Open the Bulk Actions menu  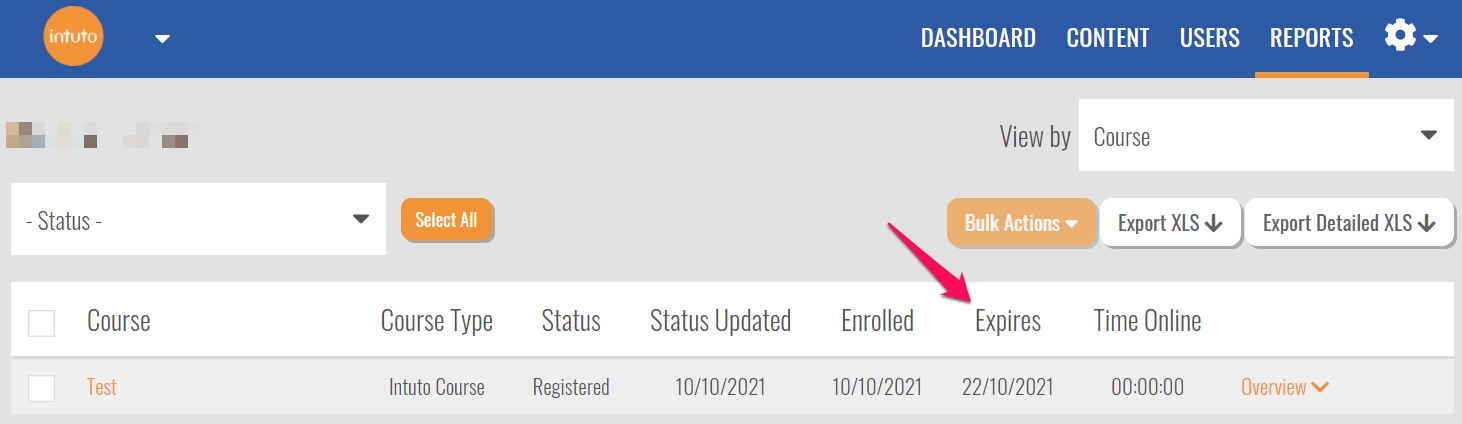pyautogui.click(x=1020, y=223)
